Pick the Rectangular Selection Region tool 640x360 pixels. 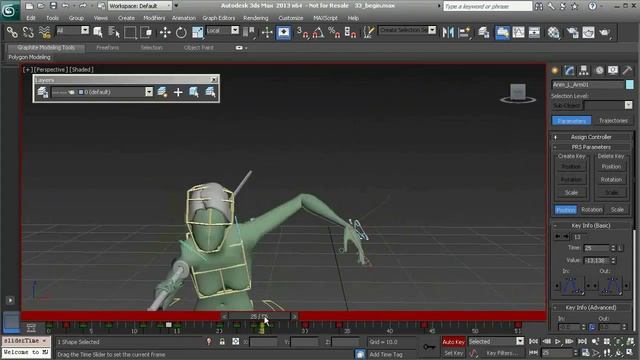tap(130, 32)
